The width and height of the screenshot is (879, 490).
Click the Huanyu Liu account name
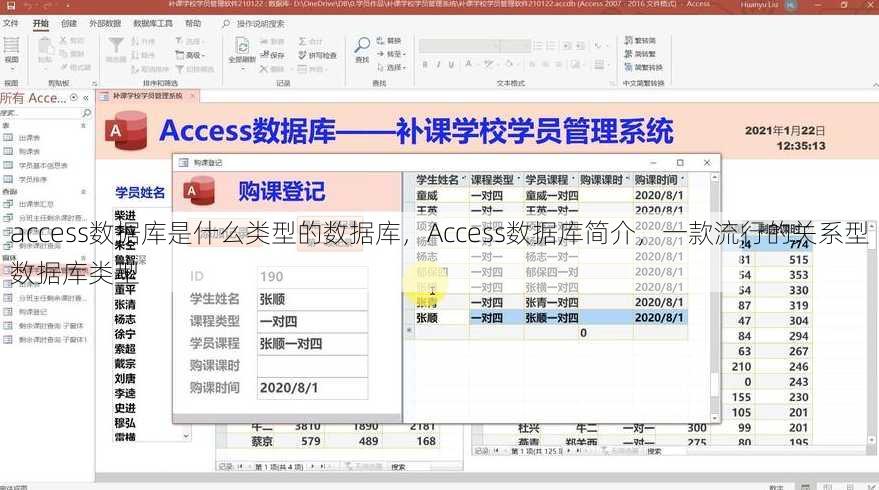click(x=761, y=4)
